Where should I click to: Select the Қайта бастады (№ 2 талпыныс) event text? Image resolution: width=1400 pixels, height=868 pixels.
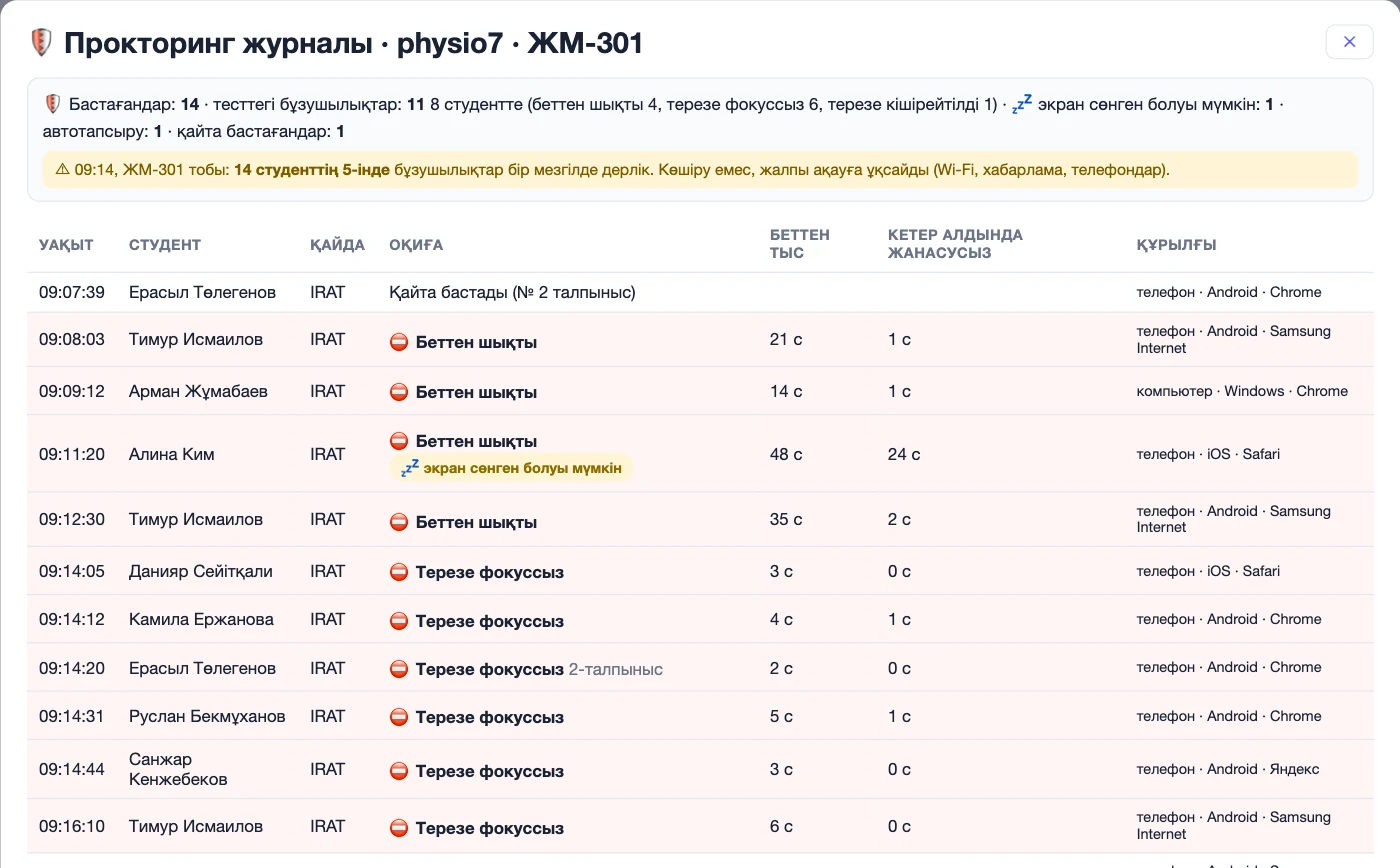pyautogui.click(x=512, y=292)
